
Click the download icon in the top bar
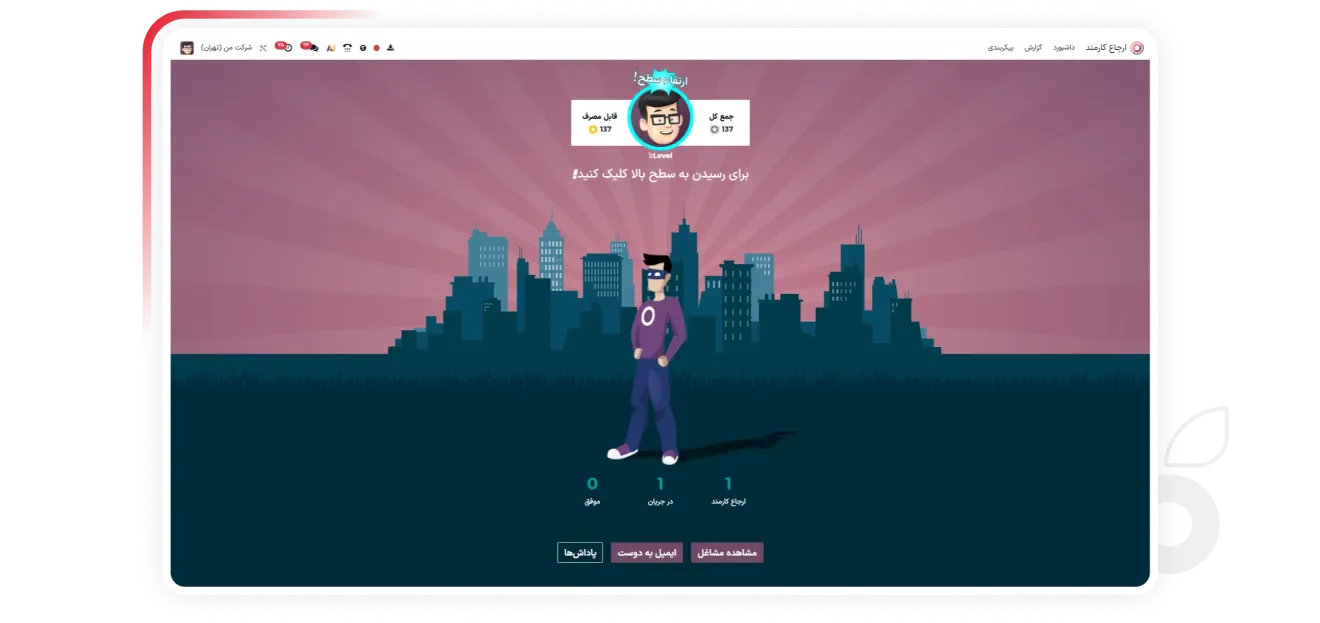click(x=391, y=47)
